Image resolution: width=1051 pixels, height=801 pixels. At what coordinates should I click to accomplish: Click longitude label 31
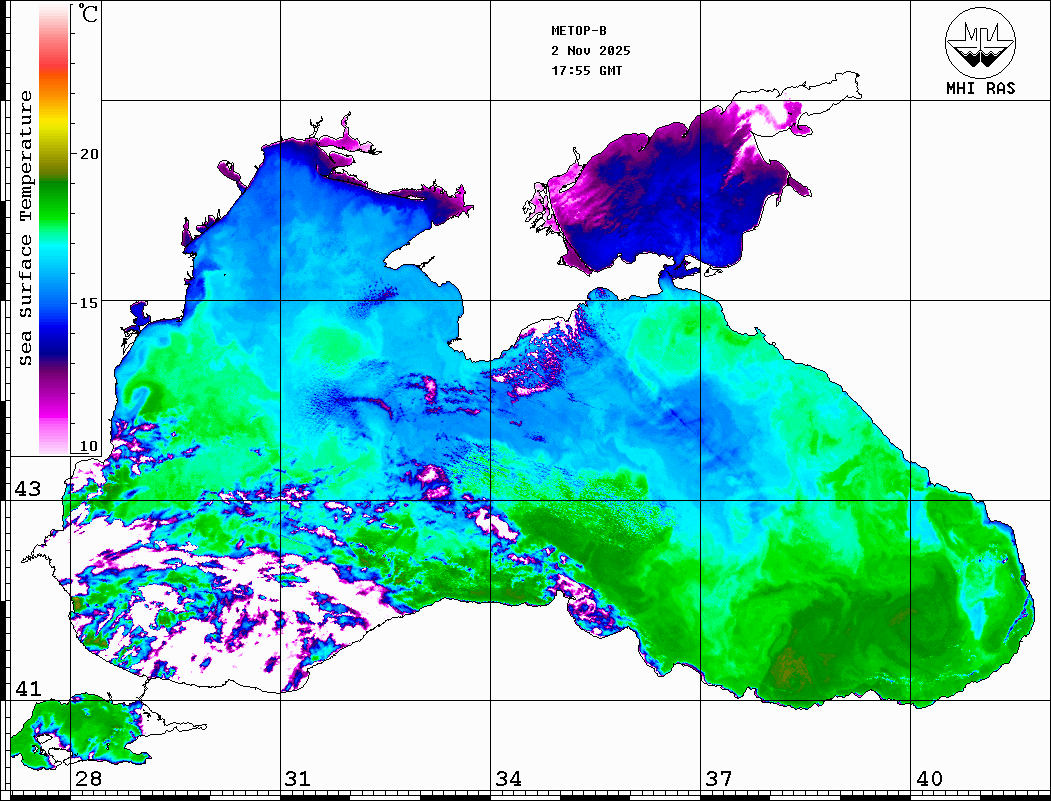tap(298, 779)
